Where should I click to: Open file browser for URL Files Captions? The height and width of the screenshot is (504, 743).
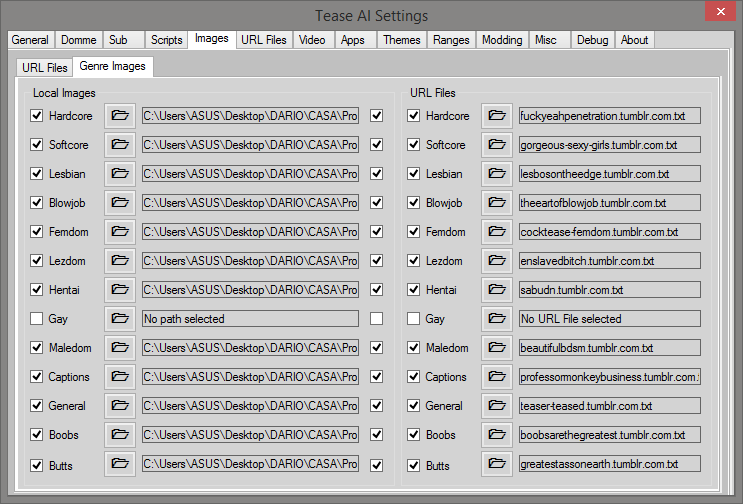click(497, 377)
